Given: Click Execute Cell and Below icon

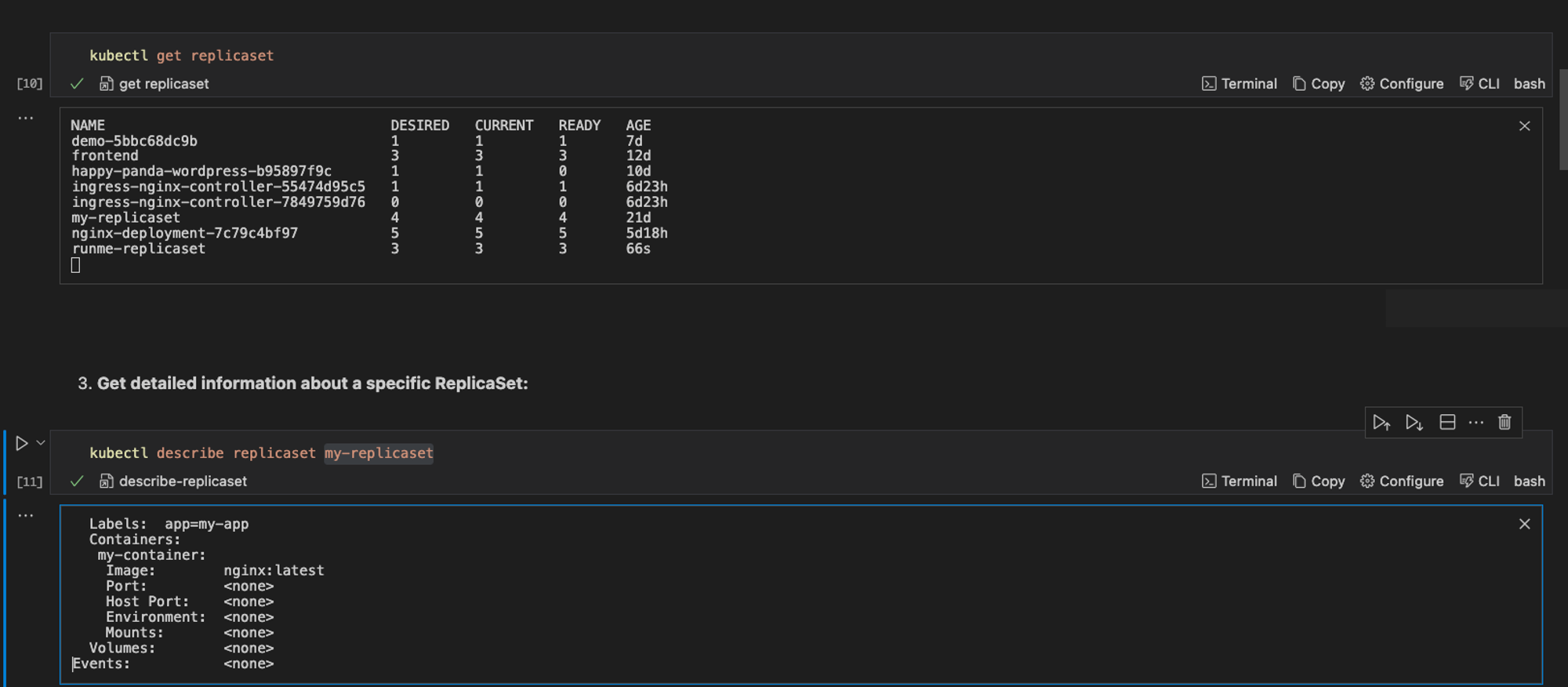Looking at the screenshot, I should (1414, 423).
